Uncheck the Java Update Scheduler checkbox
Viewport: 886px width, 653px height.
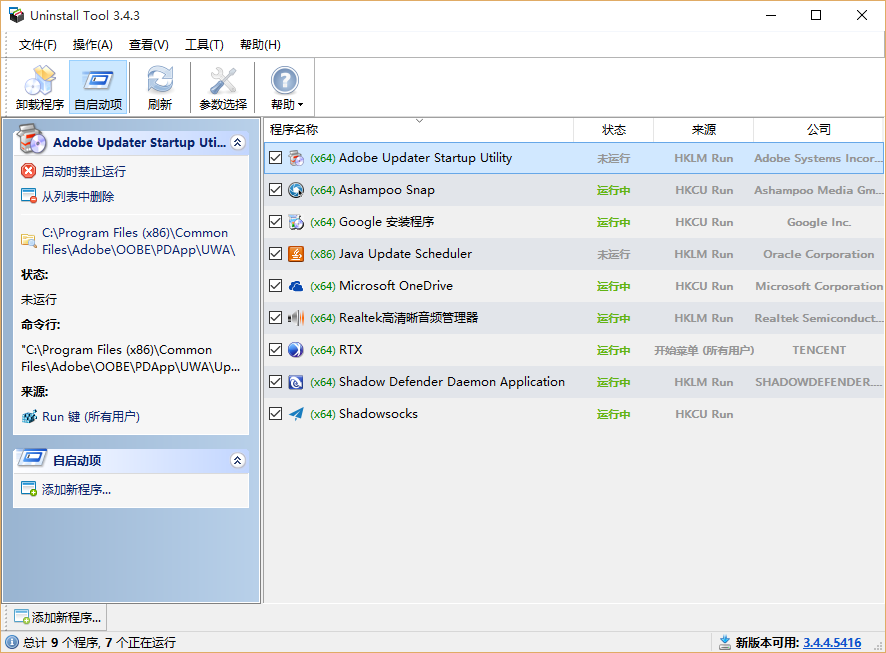[276, 254]
